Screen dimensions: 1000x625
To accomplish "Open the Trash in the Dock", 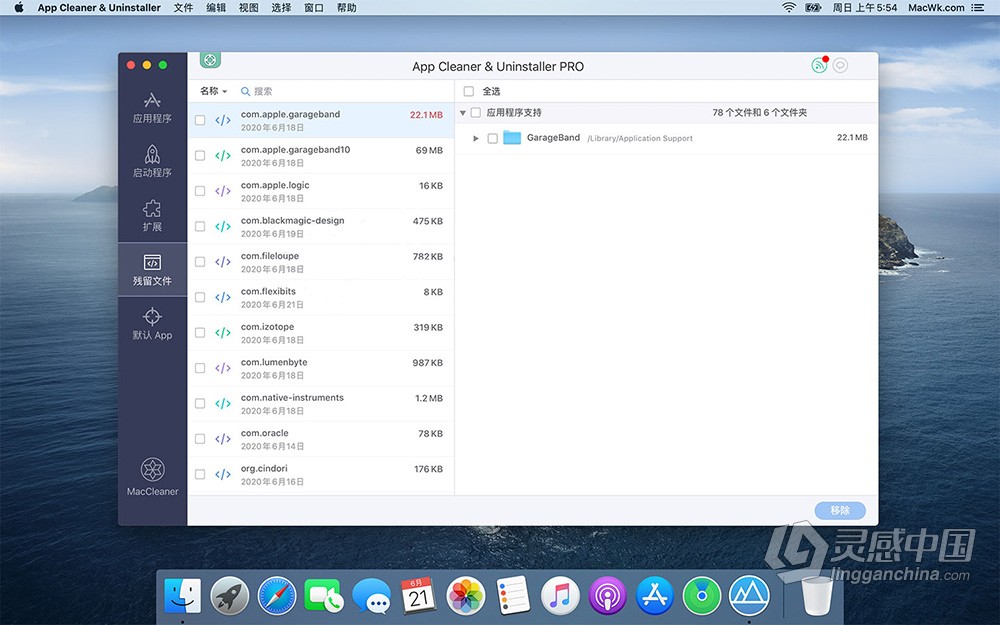I will (x=817, y=596).
